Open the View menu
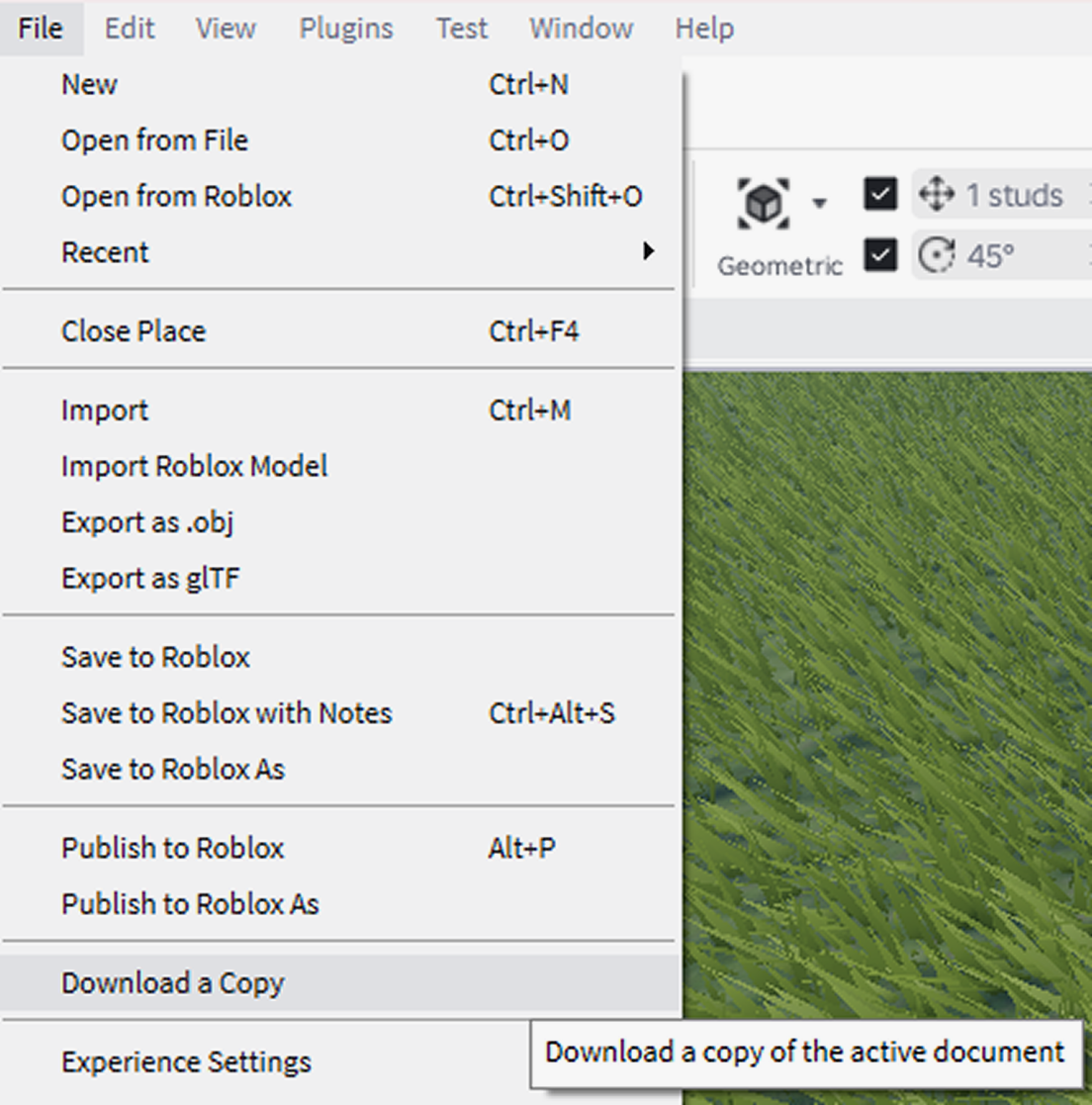The width and height of the screenshot is (1092, 1105). click(227, 28)
